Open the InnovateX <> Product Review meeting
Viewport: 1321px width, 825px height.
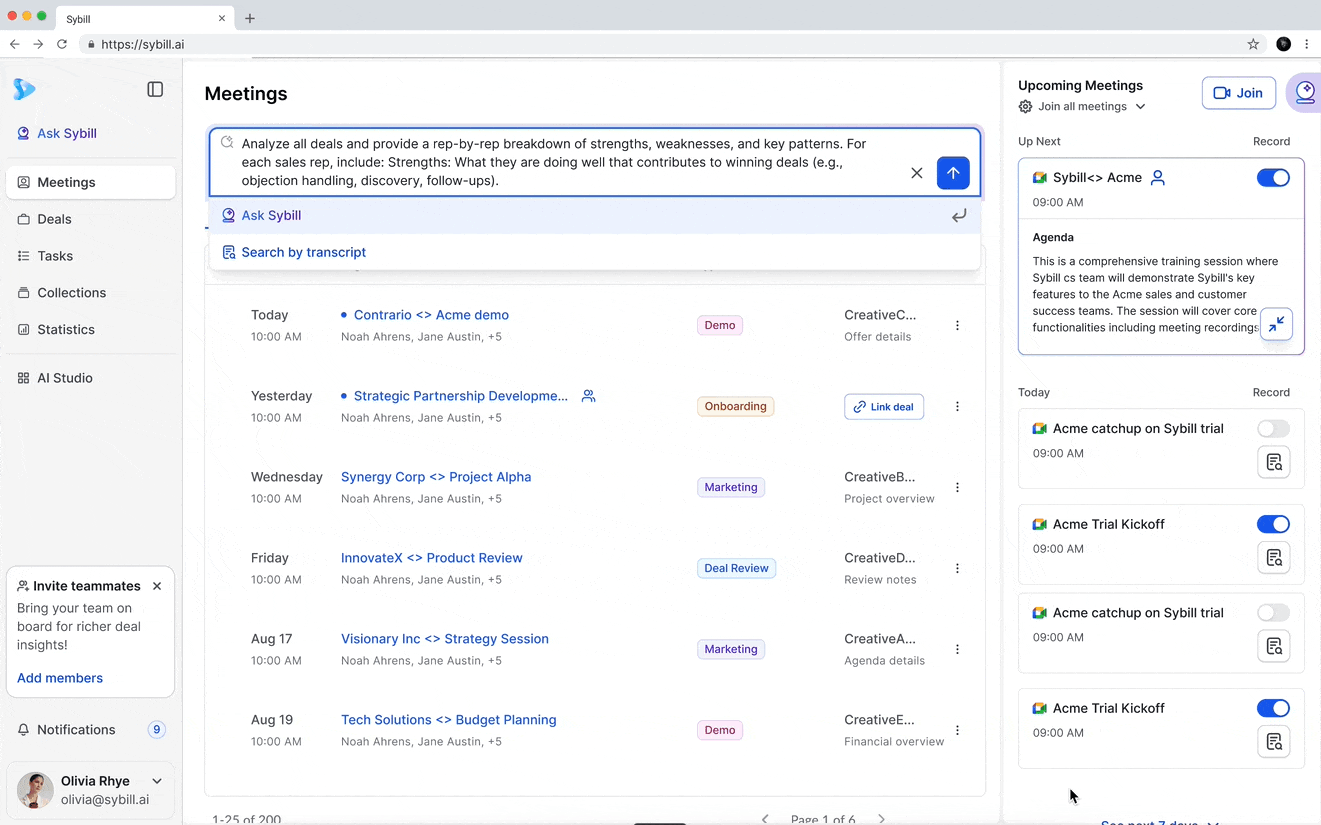point(432,558)
